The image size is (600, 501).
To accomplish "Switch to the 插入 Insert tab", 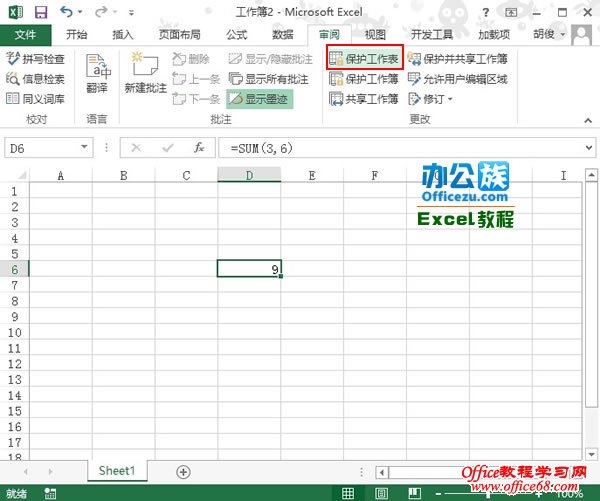I will (x=122, y=35).
